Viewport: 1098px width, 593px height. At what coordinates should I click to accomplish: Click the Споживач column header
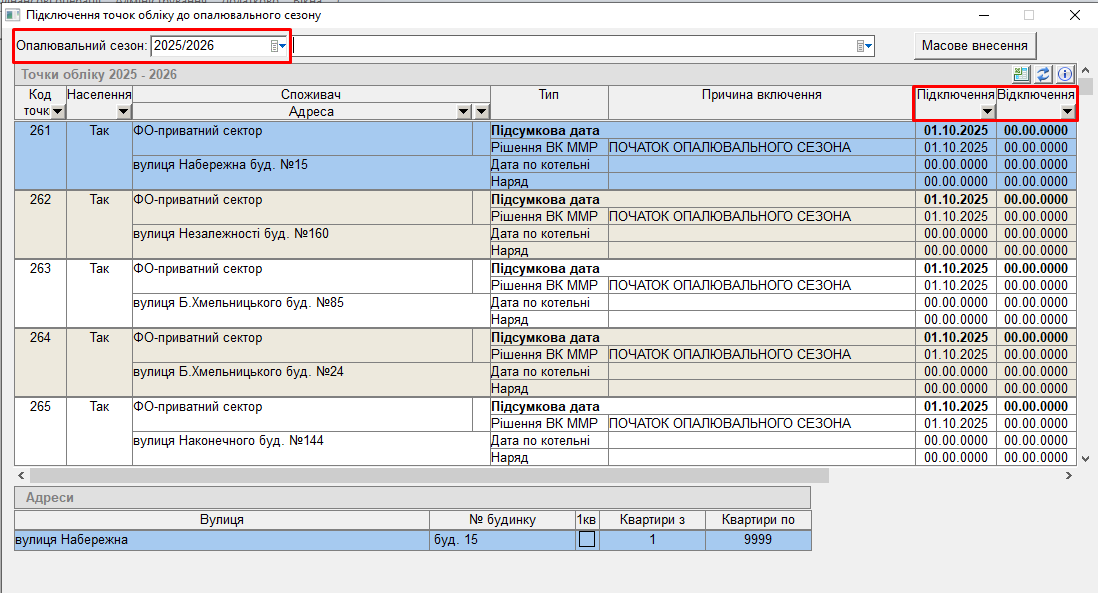pos(310,94)
